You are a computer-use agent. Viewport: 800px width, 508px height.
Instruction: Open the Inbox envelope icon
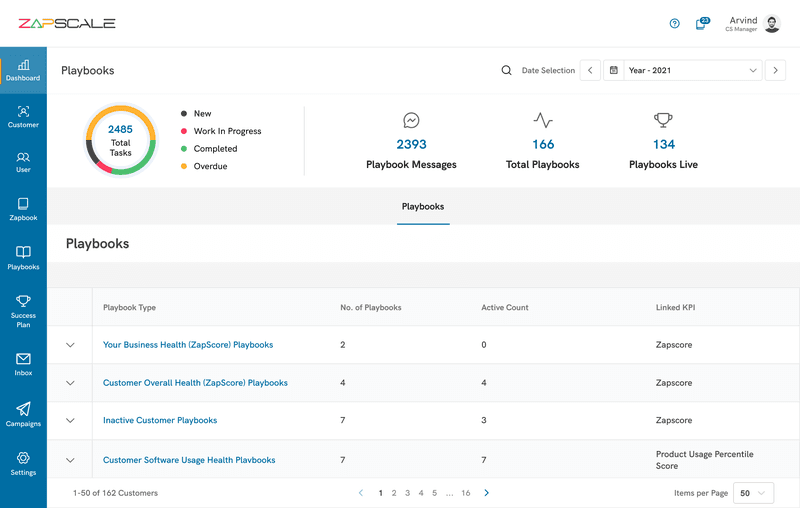[x=23, y=359]
